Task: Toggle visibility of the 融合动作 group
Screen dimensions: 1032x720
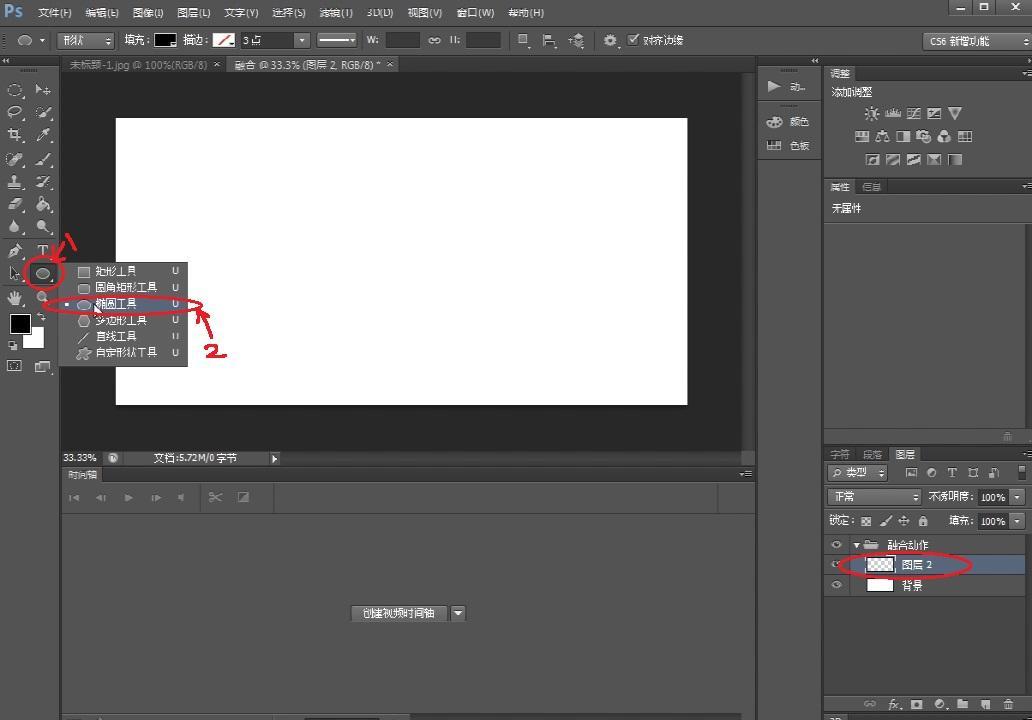Action: (836, 545)
